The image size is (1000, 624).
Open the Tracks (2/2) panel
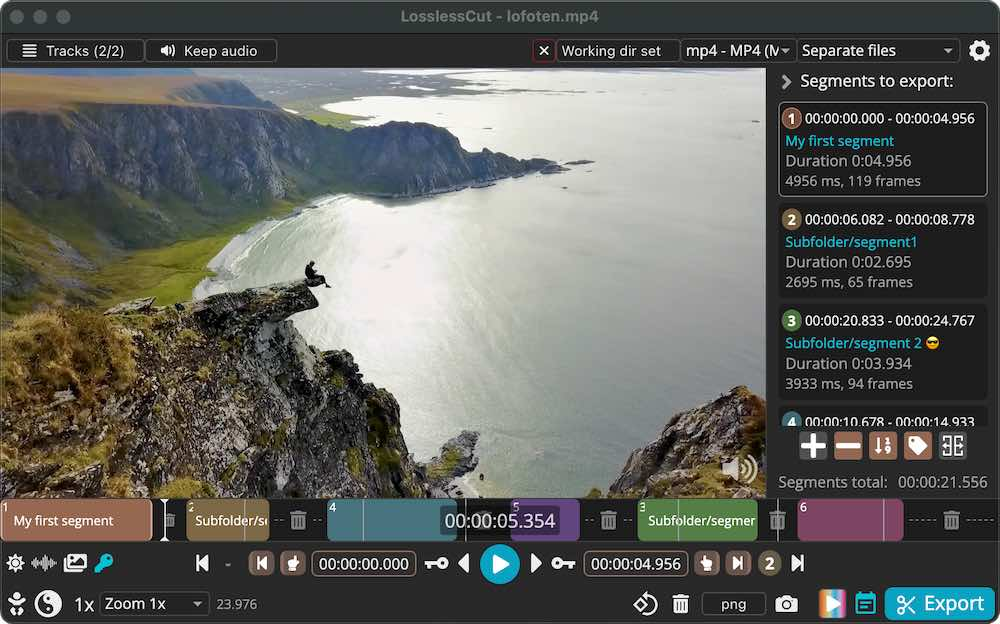pos(75,50)
